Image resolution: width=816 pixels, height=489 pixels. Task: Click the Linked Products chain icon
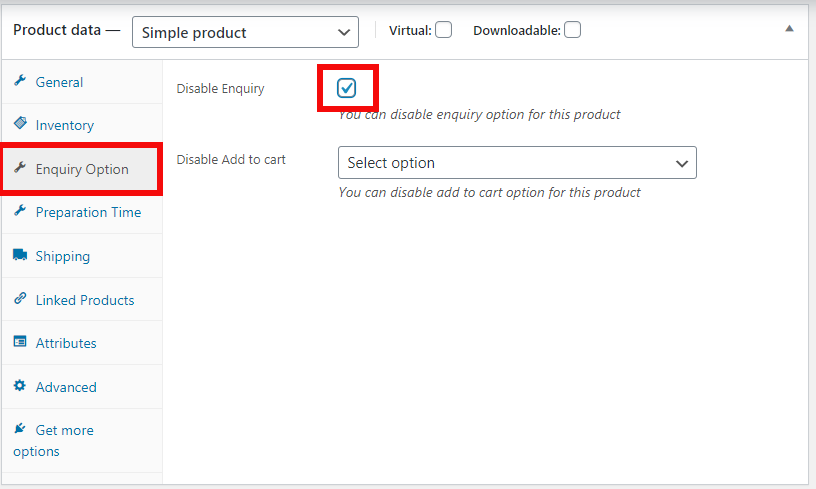pyautogui.click(x=20, y=299)
